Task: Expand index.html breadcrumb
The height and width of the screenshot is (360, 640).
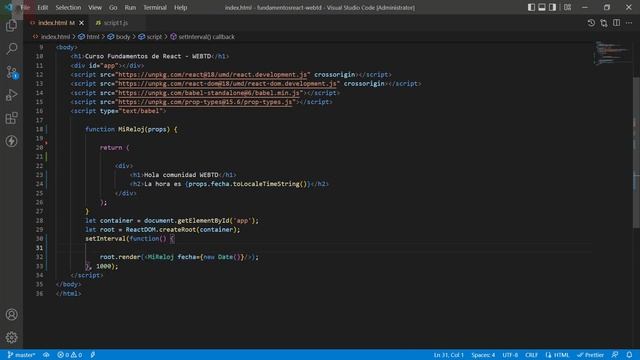Action: (x=51, y=37)
